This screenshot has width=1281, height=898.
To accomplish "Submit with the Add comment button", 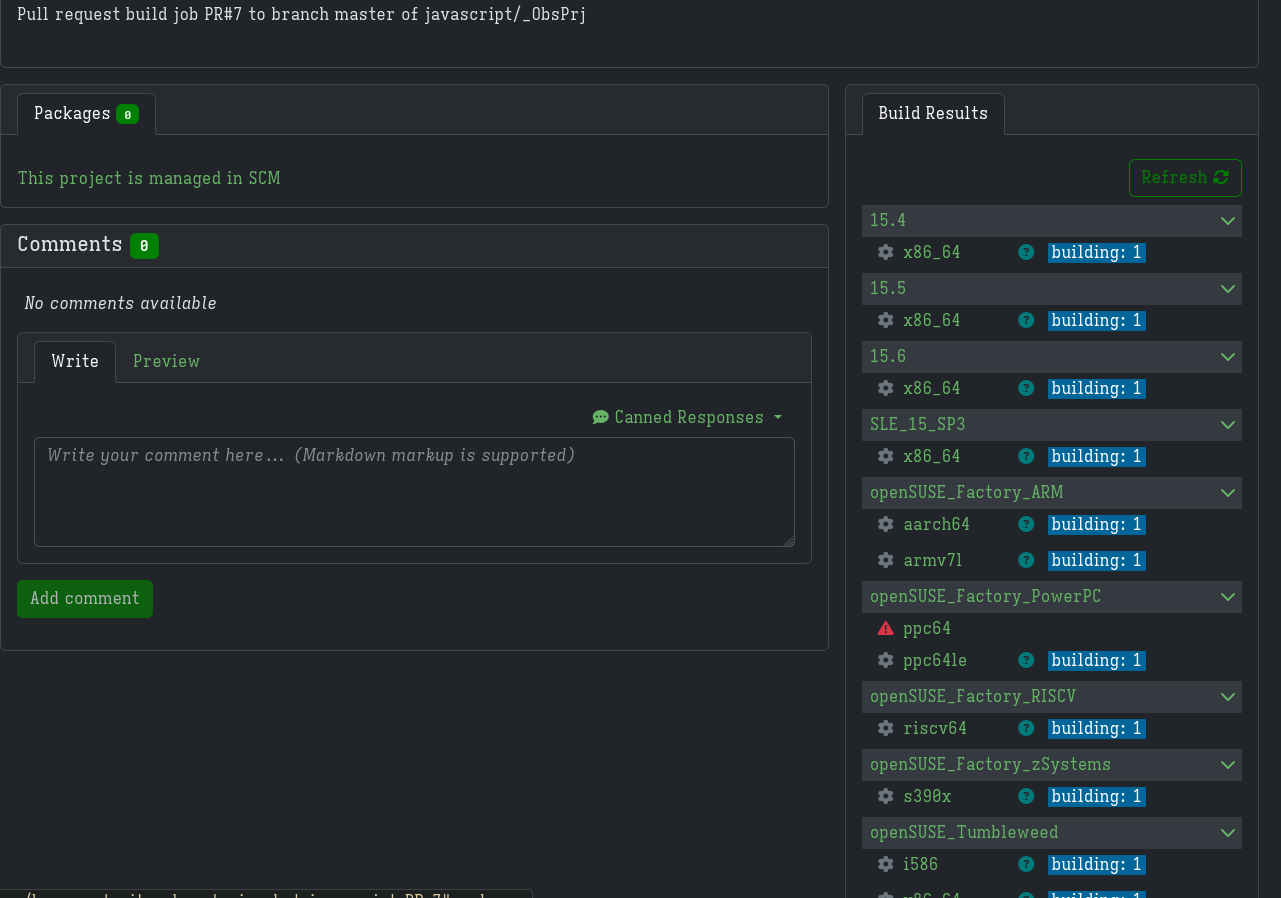I will click(x=85, y=599).
